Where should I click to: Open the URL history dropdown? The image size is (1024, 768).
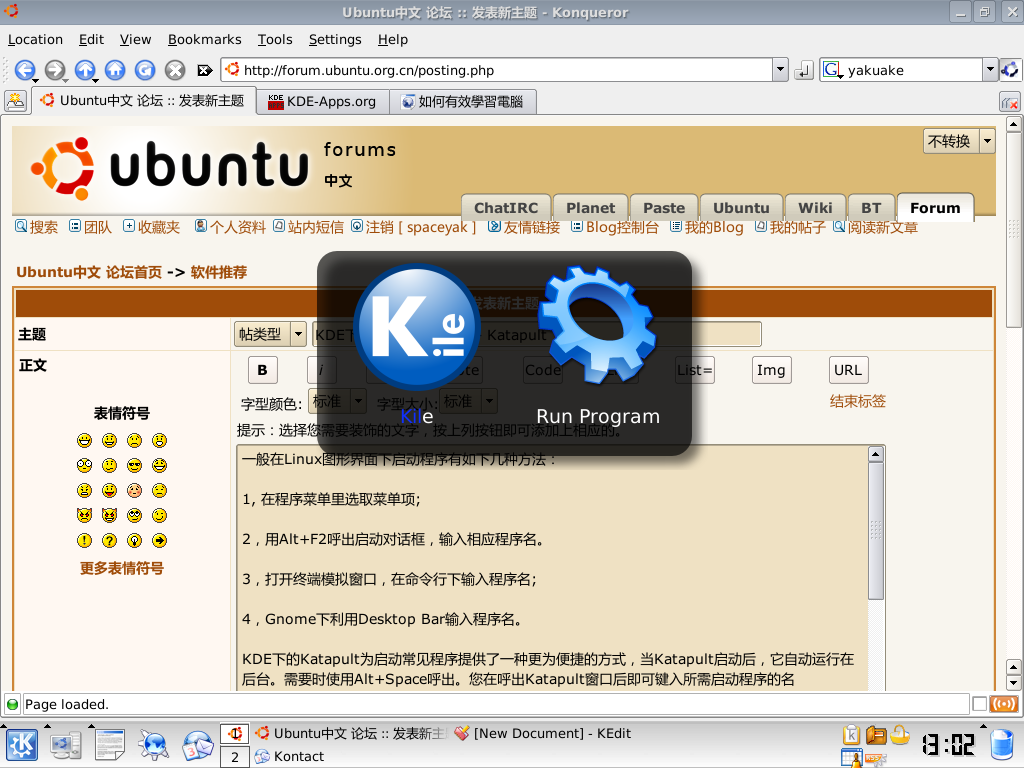[x=780, y=69]
